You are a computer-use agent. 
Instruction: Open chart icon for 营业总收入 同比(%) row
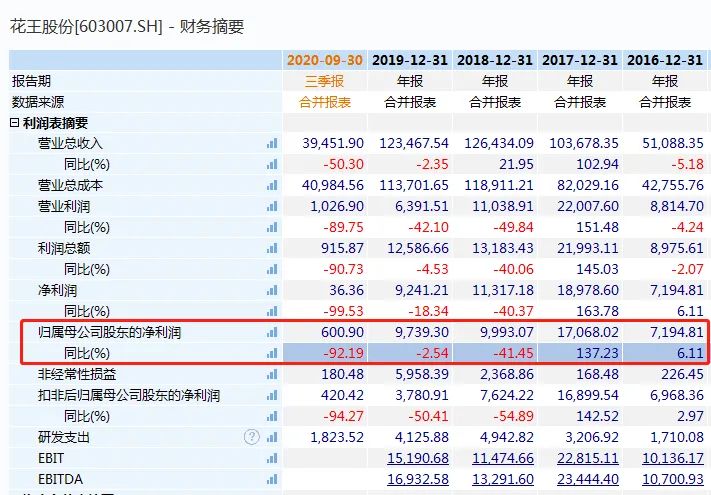272,164
